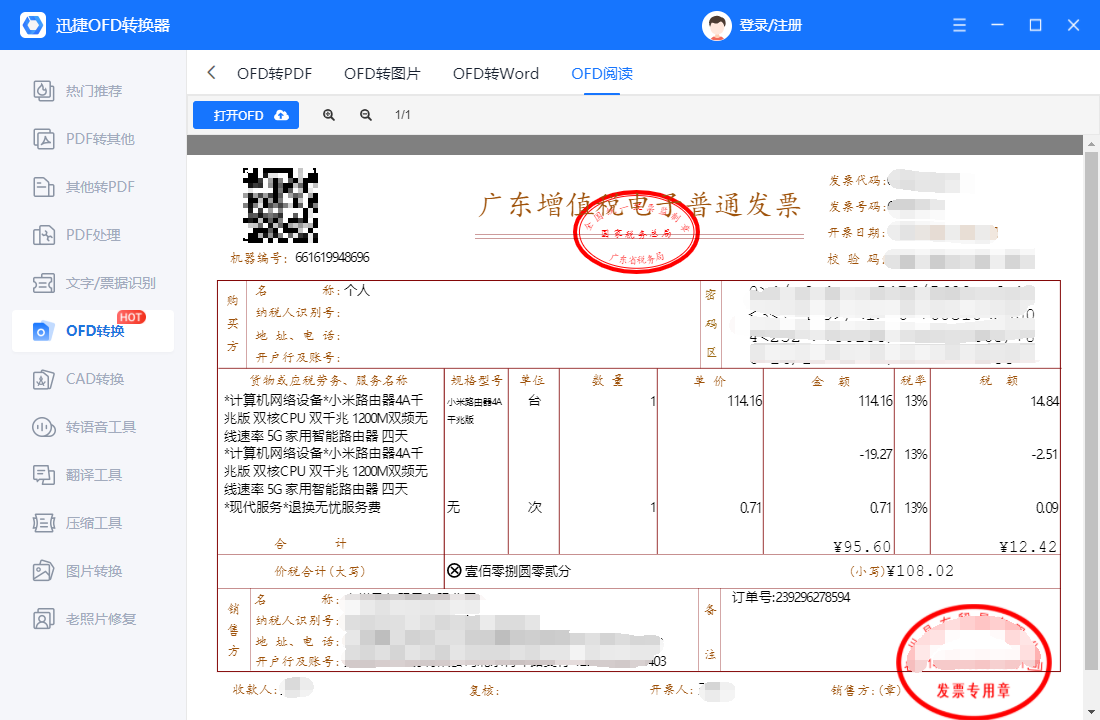Screen dimensions: 1100x720
Task: Select the 转语音工具 feature
Action: pyautogui.click(x=91, y=427)
